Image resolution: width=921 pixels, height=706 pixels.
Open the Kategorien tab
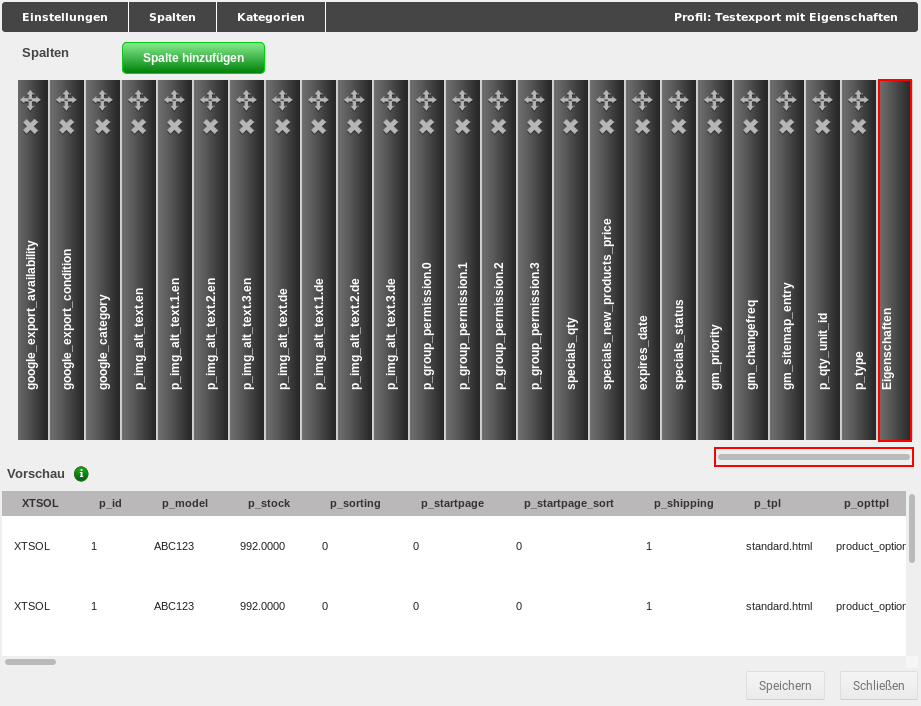pos(270,17)
